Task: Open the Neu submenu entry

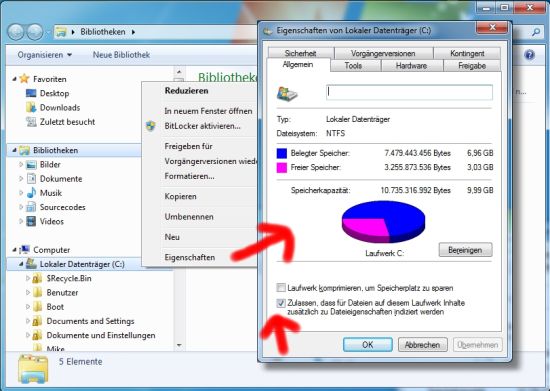Action: click(172, 237)
